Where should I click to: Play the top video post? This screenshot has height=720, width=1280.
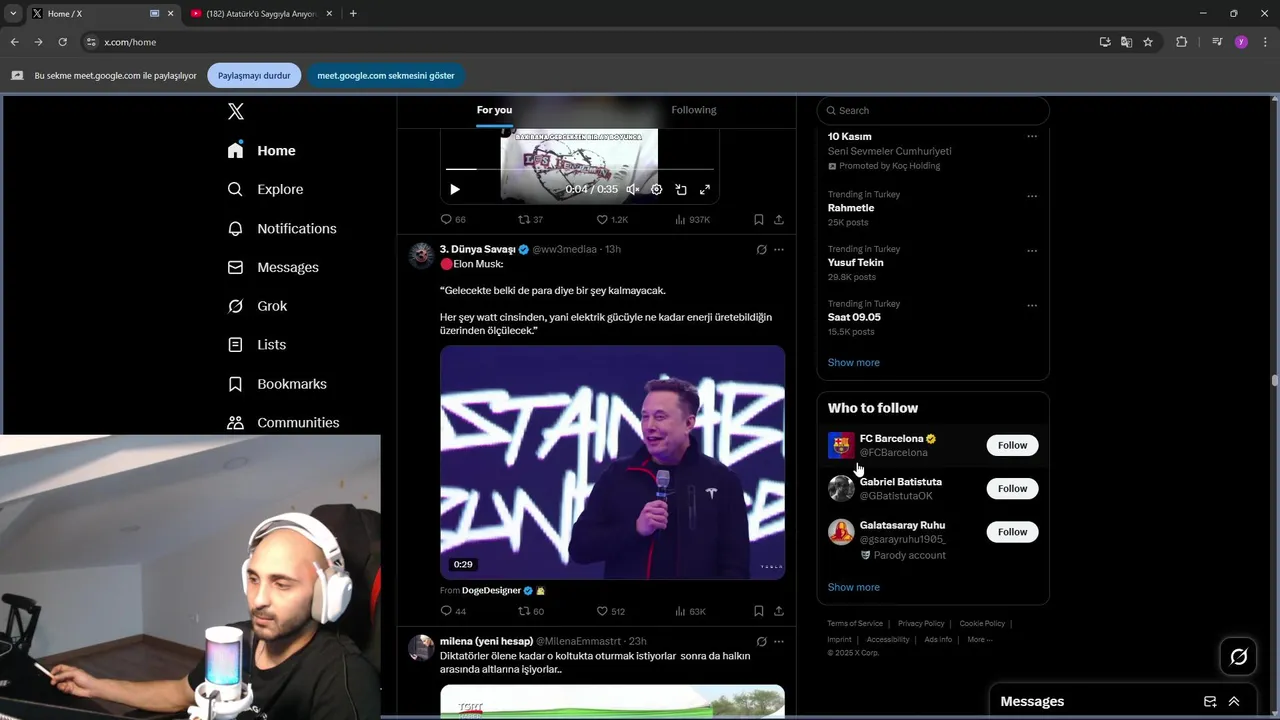click(455, 189)
